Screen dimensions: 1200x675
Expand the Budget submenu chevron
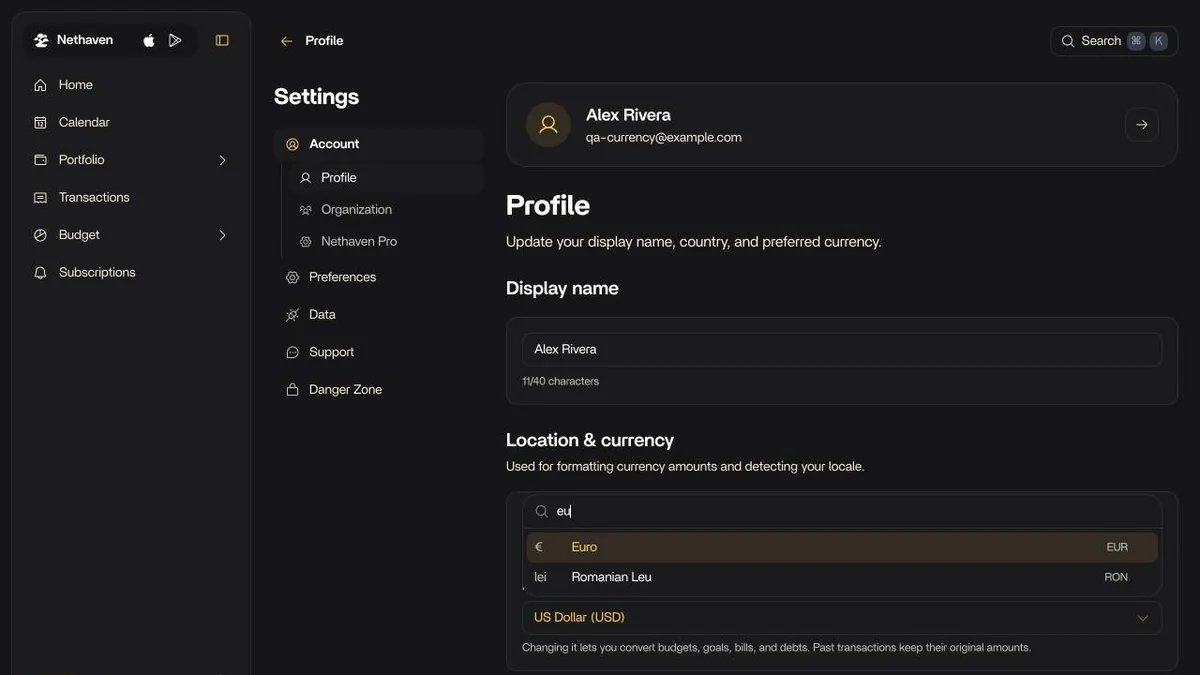click(222, 235)
